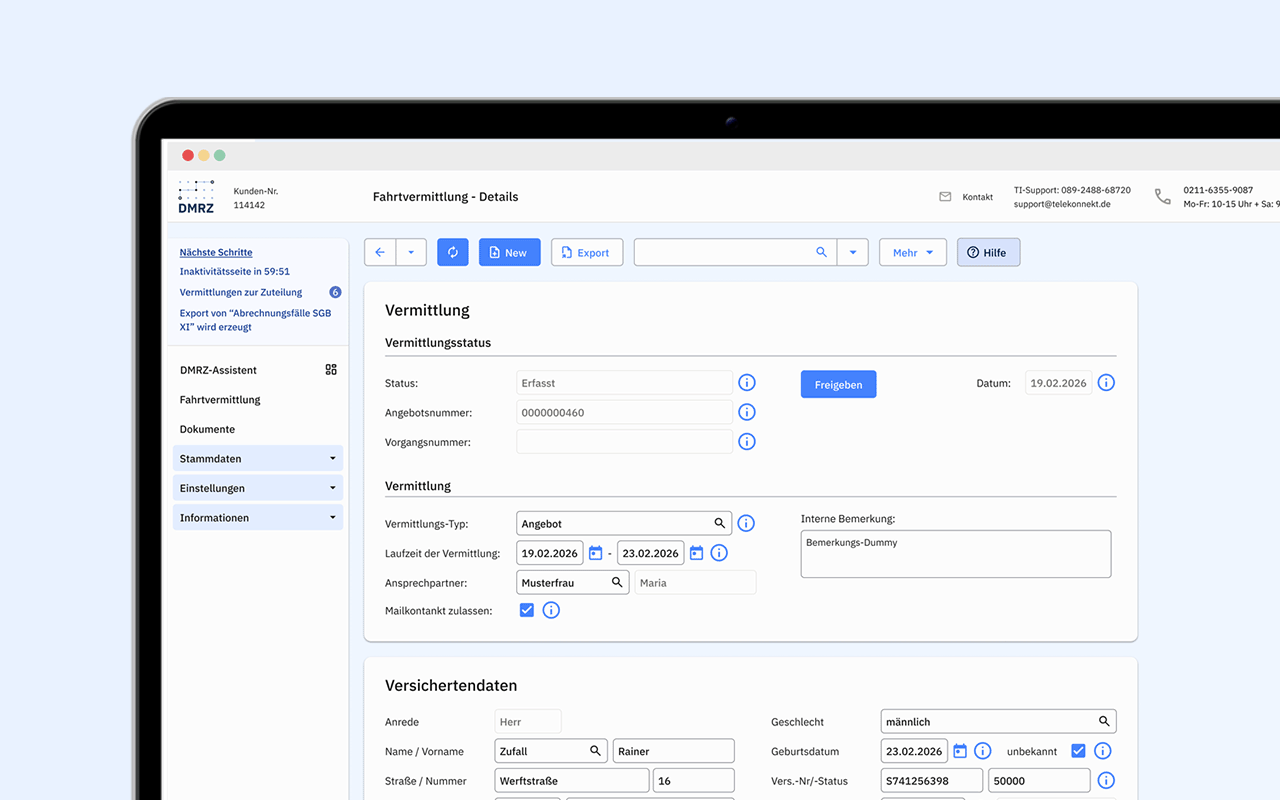Select Dokumente in the sidebar menu
The image size is (1280, 800).
coord(207,429)
